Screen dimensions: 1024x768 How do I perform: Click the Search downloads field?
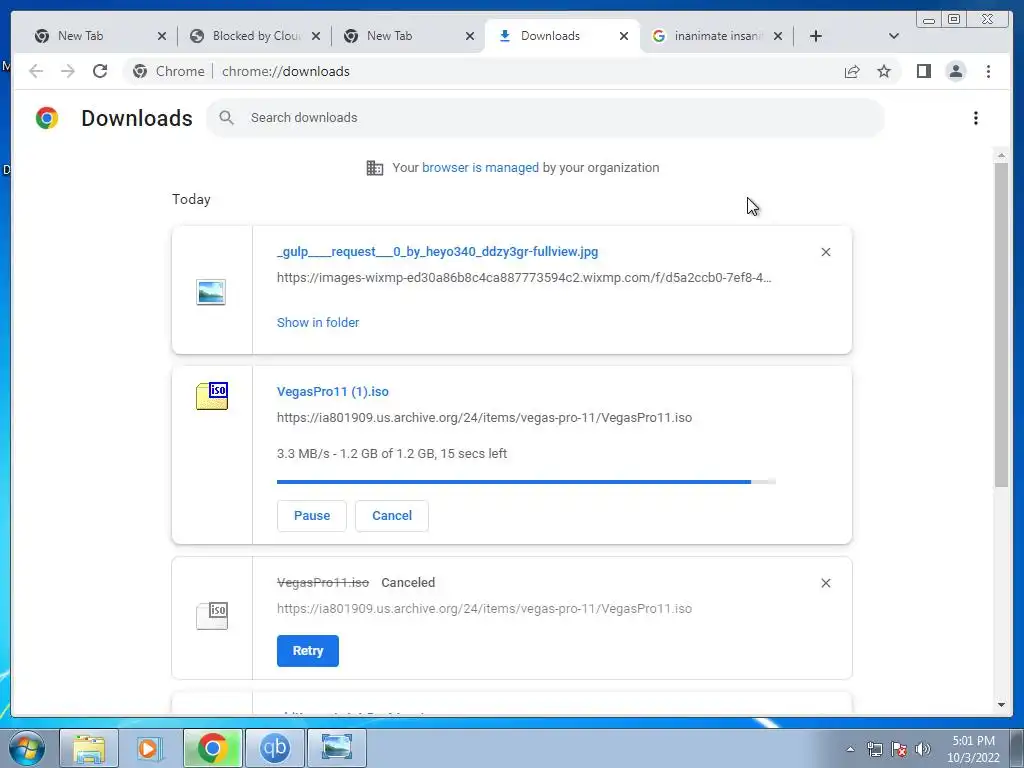click(x=545, y=118)
